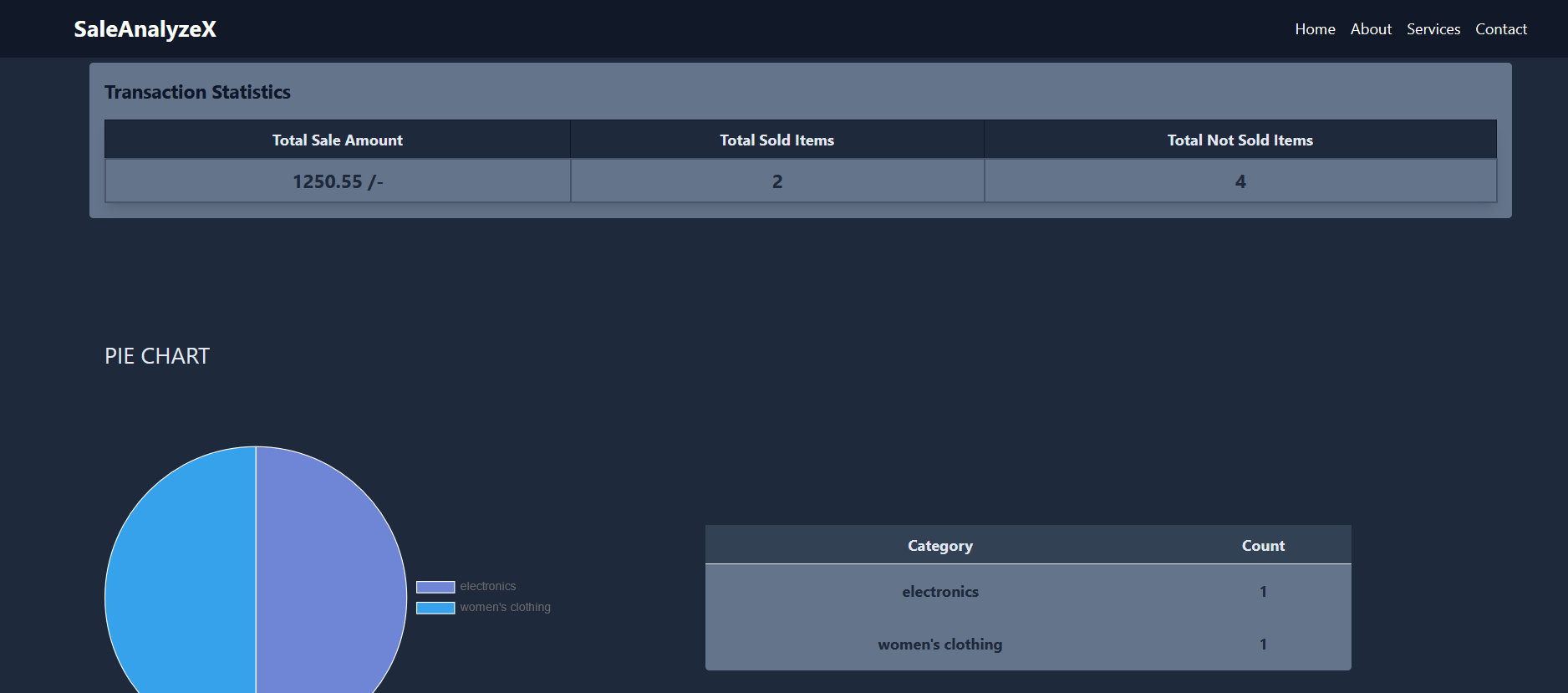
Task: Click the Total Not Sold Items header
Action: point(1240,140)
